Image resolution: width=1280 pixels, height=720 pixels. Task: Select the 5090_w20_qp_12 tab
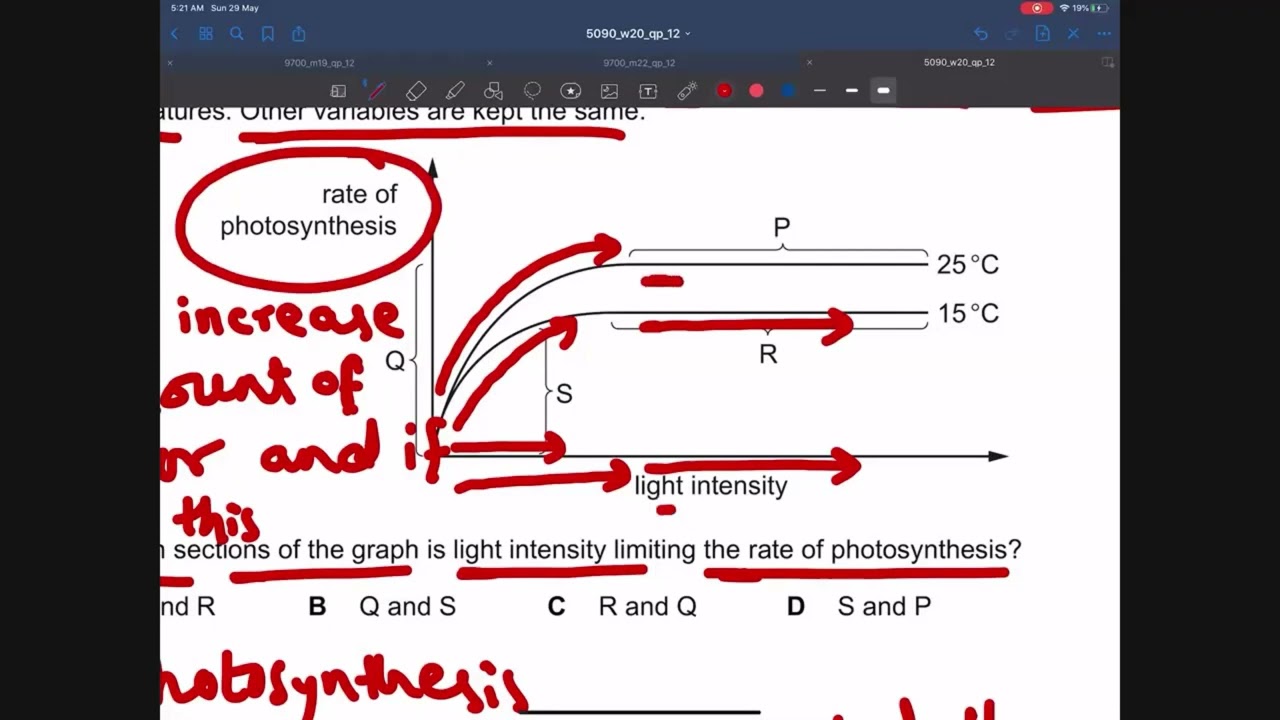point(959,63)
